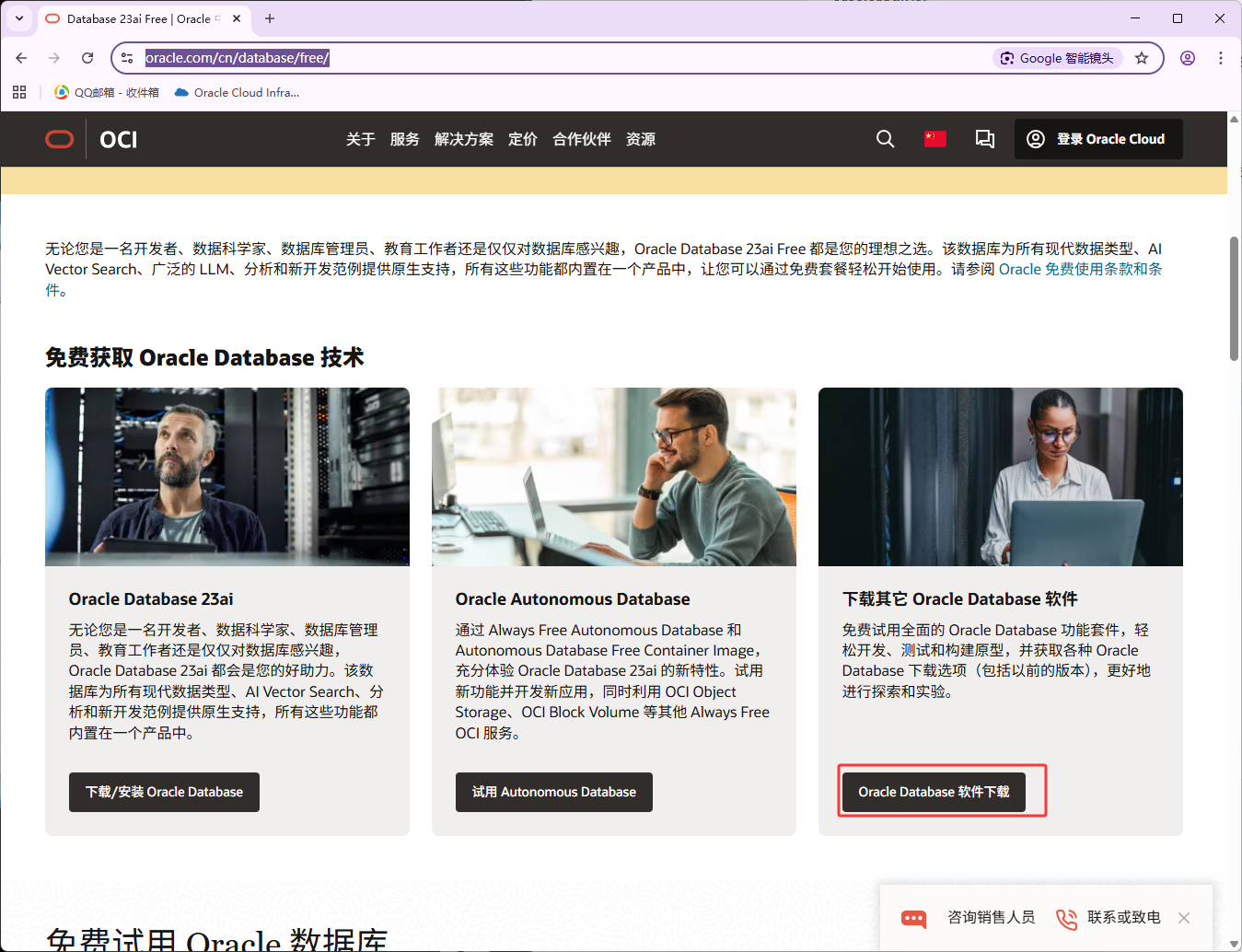
Task: Bookmark this page with the star icon
Action: coord(1142,58)
